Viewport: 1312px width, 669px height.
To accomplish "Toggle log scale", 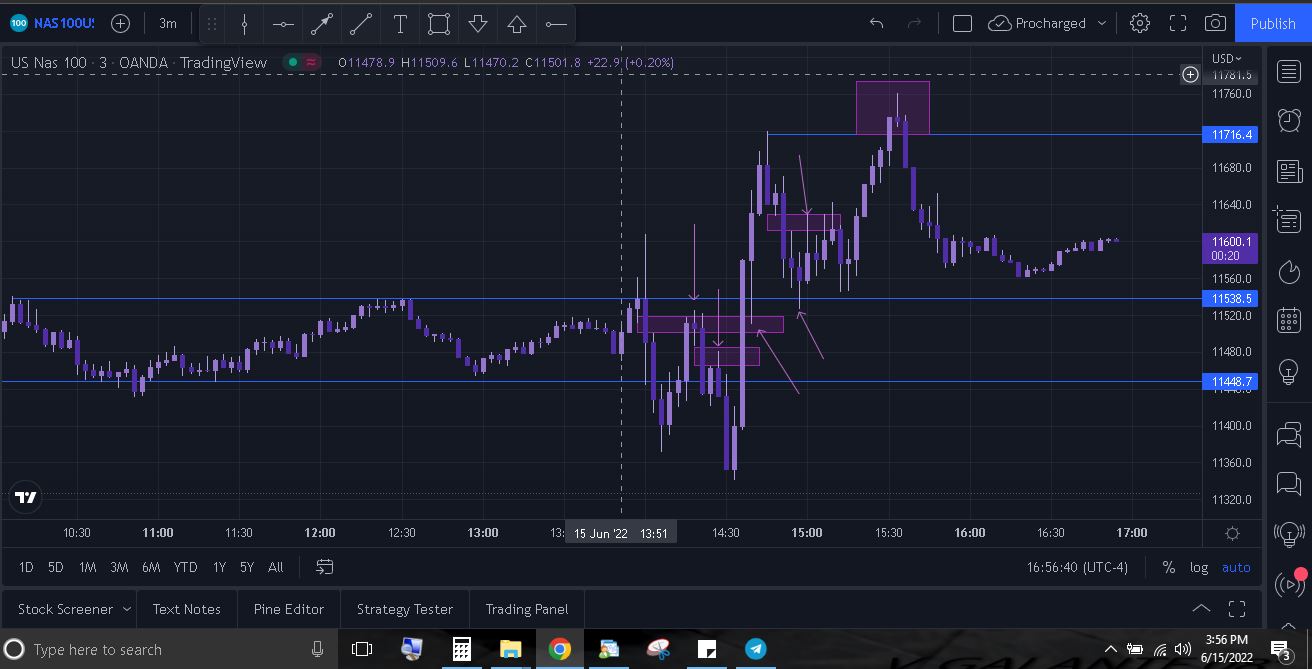I will [1199, 567].
